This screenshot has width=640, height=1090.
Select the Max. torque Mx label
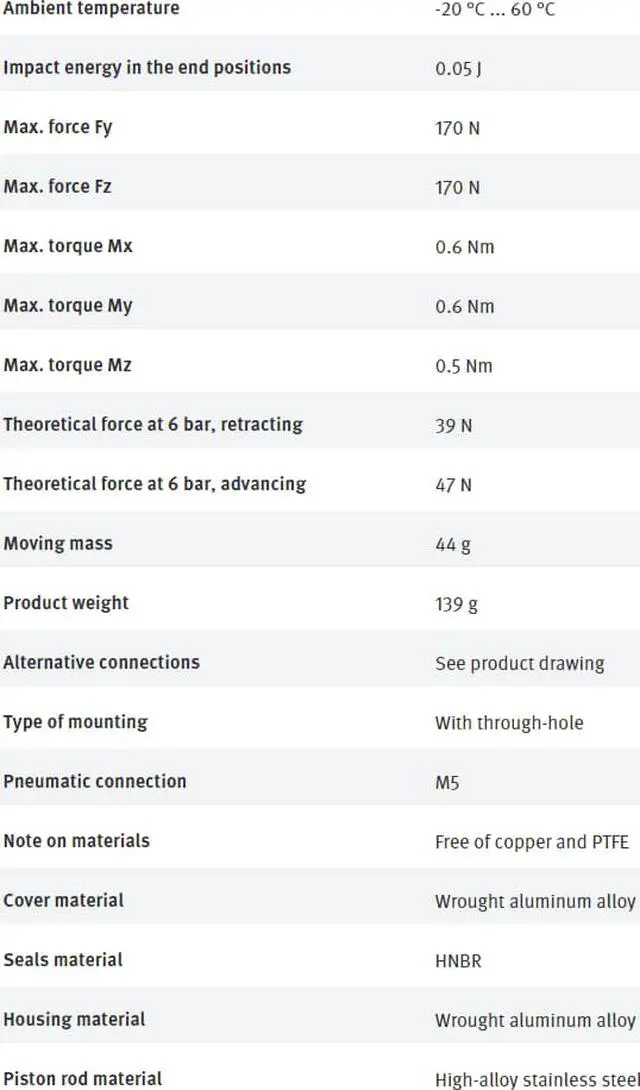click(x=68, y=246)
